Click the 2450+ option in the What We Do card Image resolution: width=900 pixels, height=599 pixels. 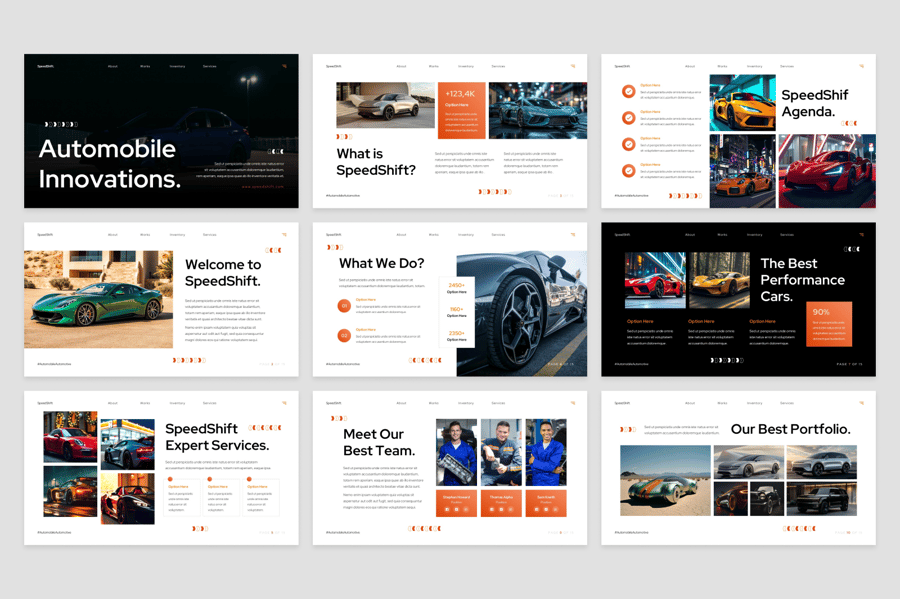456,288
